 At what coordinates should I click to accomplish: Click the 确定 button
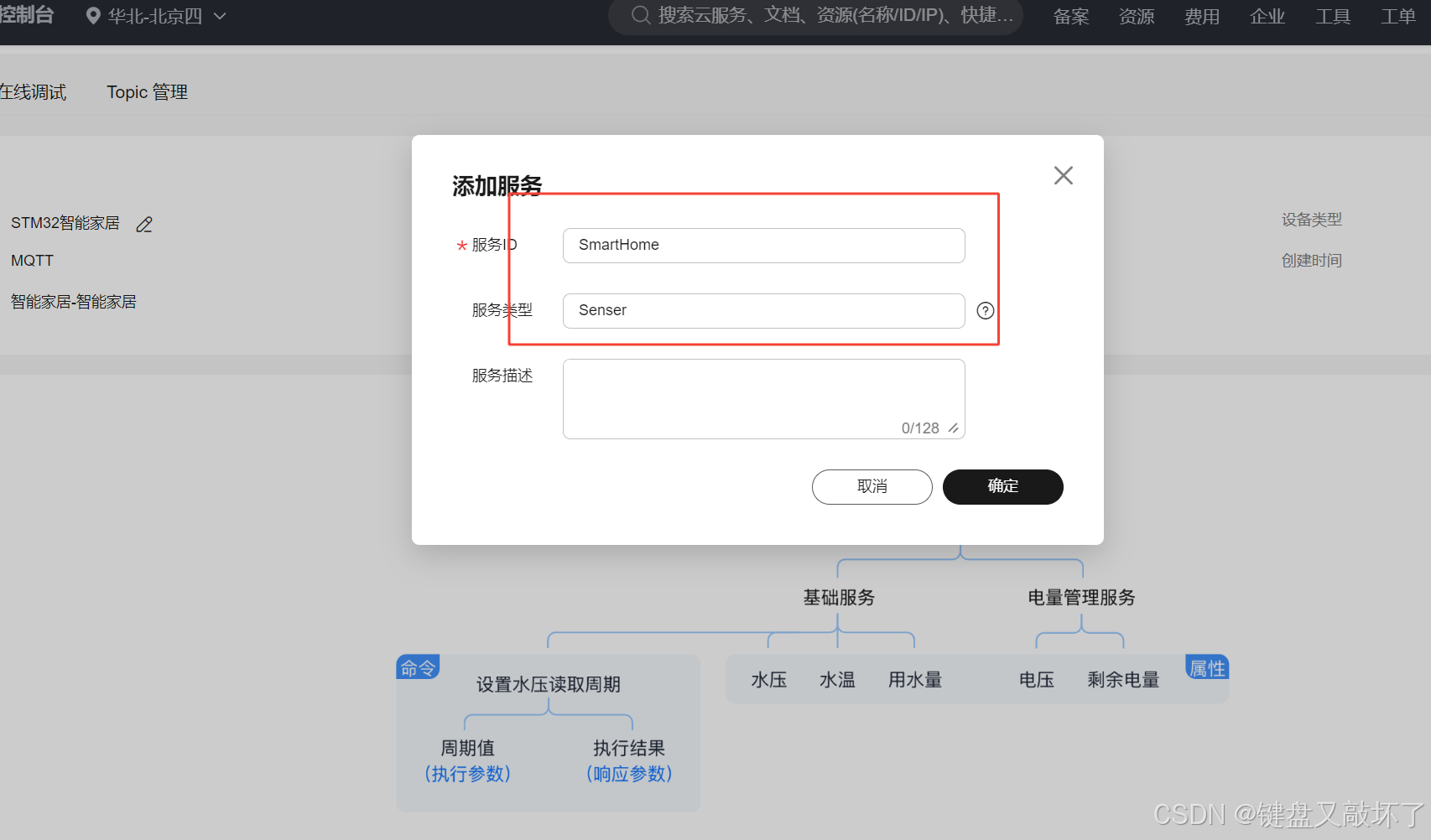point(1002,486)
